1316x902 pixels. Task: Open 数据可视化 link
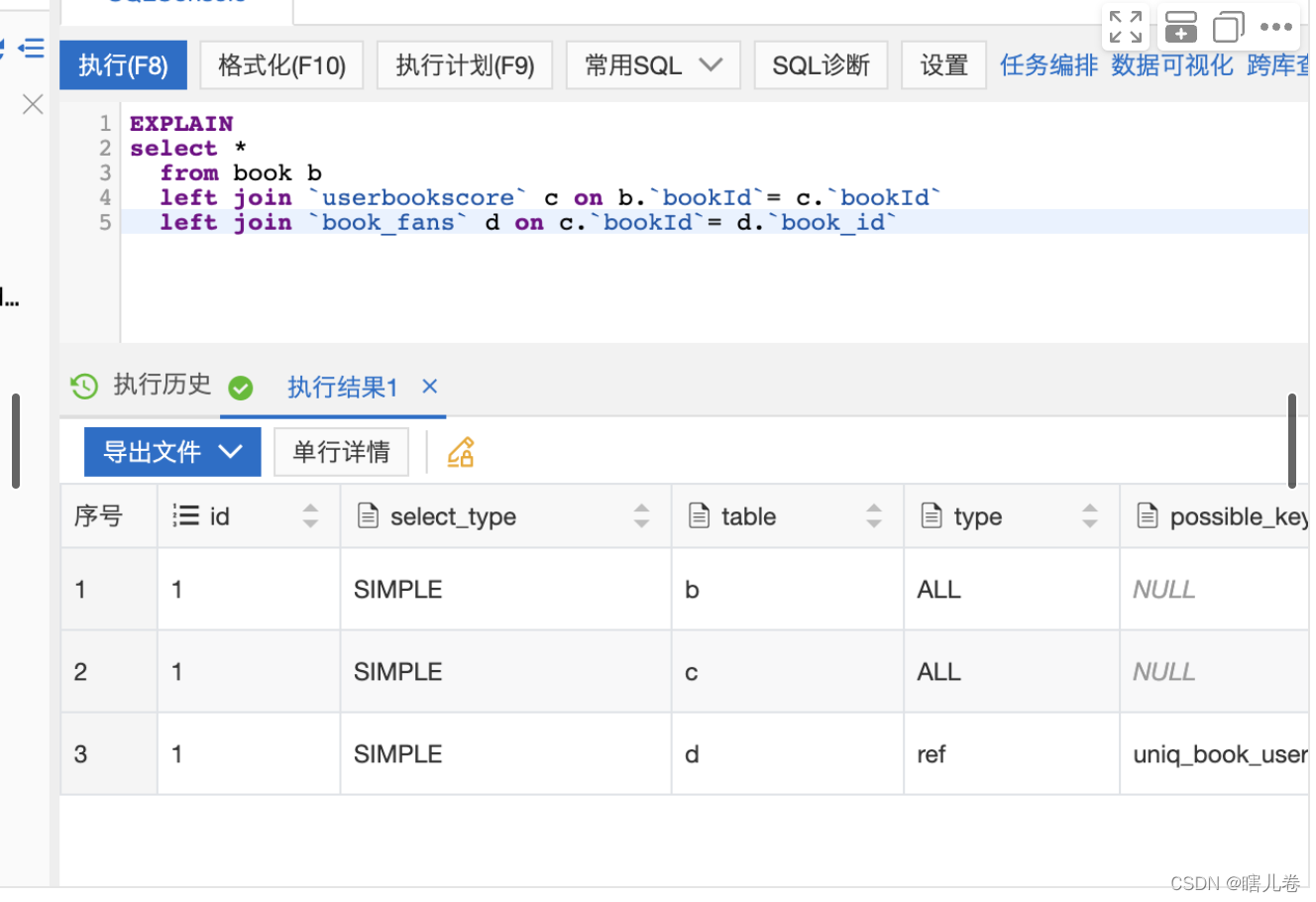pos(1171,65)
